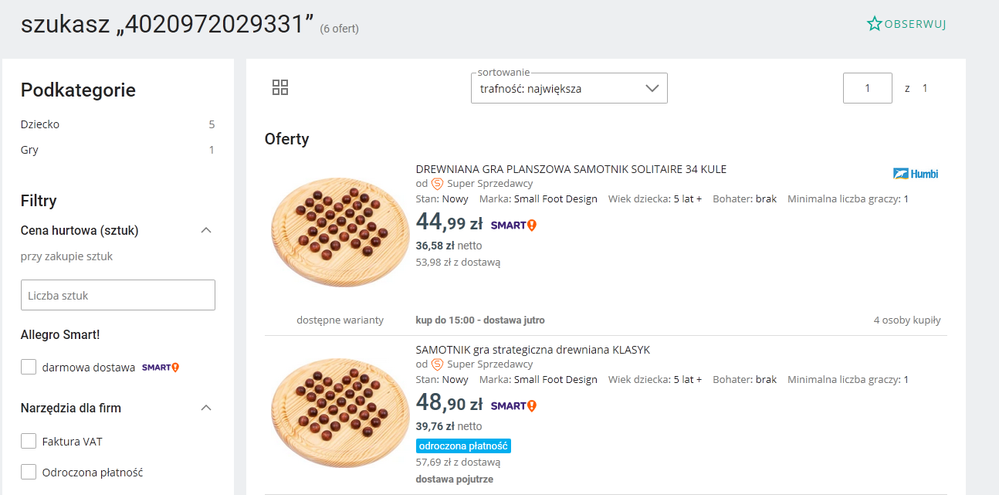Tick the Faktura VAT checkbox
The width and height of the screenshot is (999, 495).
coord(29,441)
